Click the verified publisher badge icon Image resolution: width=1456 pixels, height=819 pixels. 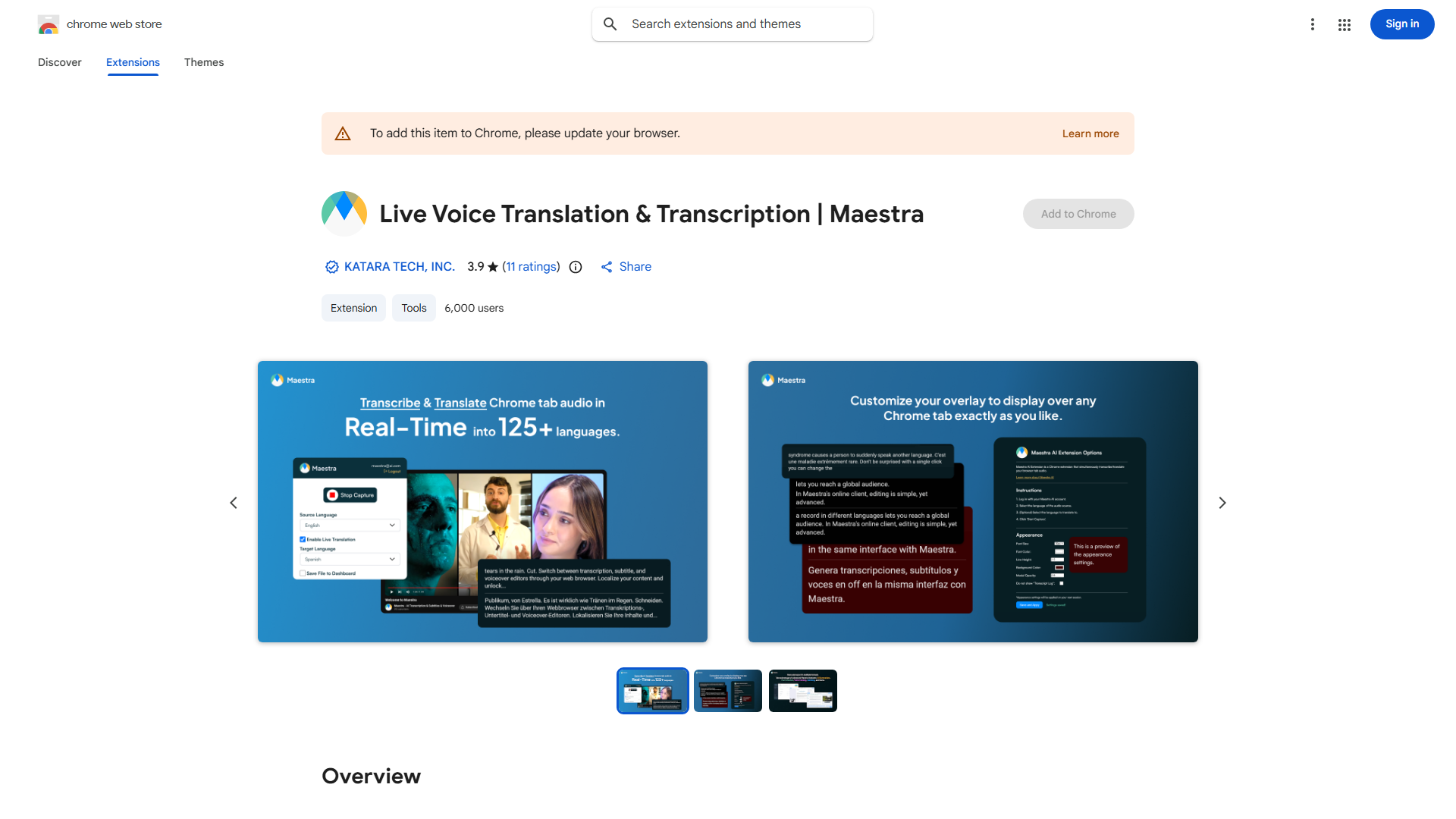pos(331,266)
